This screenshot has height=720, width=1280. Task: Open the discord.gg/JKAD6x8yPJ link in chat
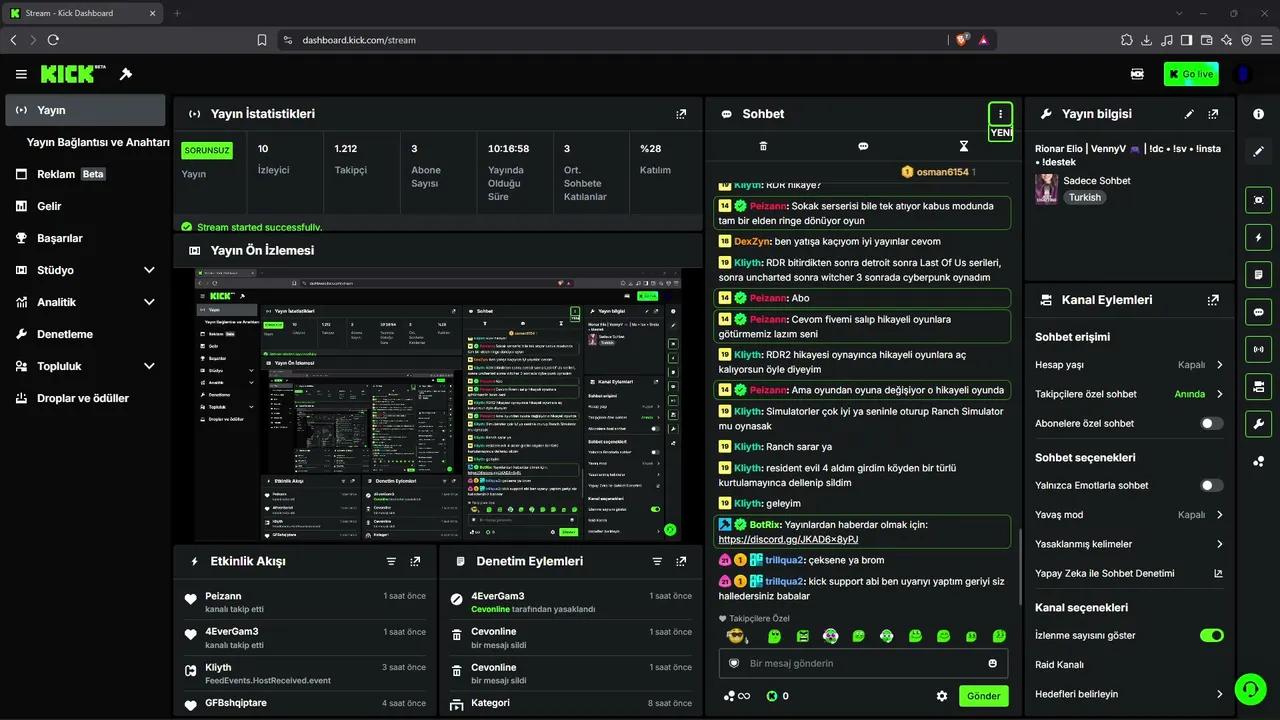[788, 540]
